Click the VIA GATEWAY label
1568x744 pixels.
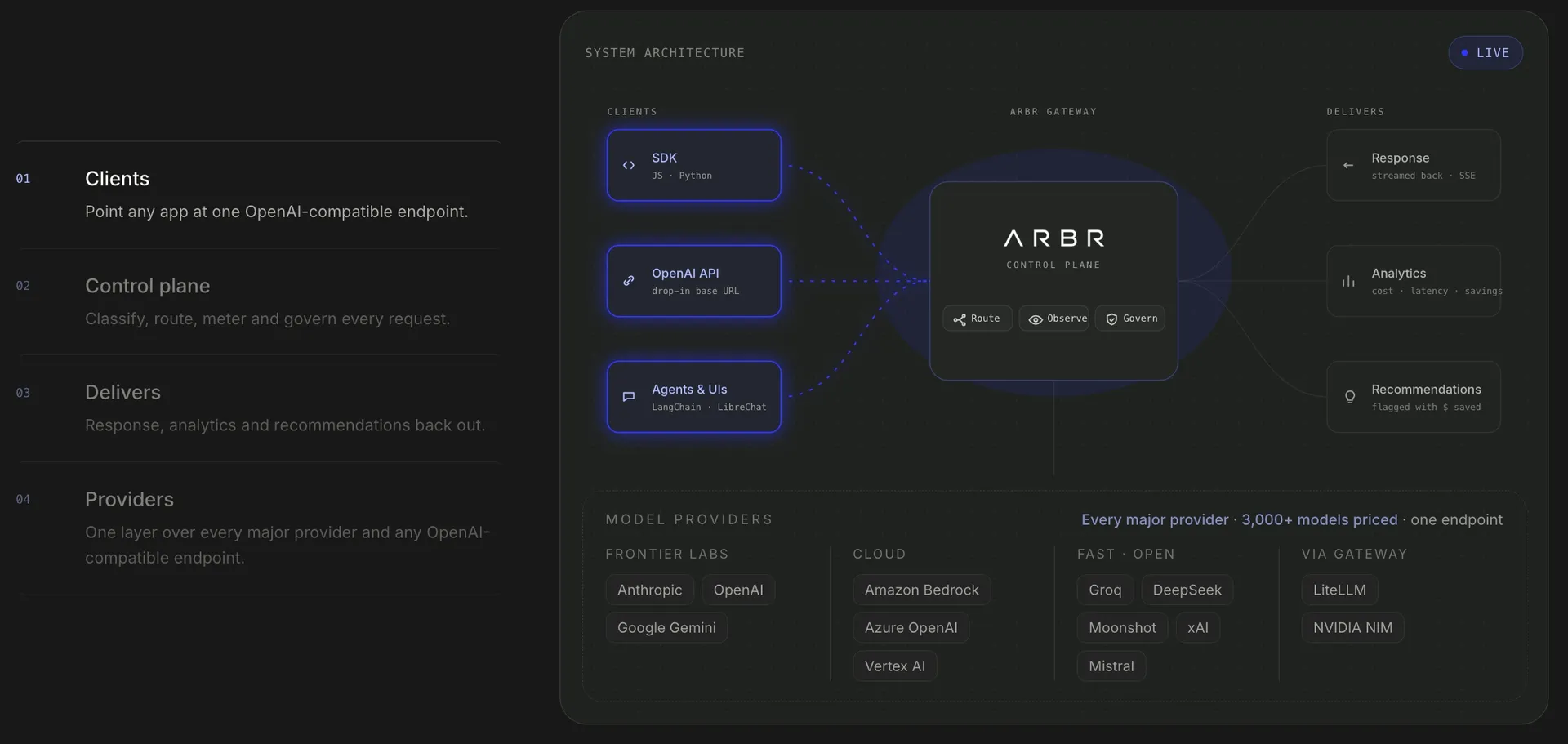coord(1355,554)
